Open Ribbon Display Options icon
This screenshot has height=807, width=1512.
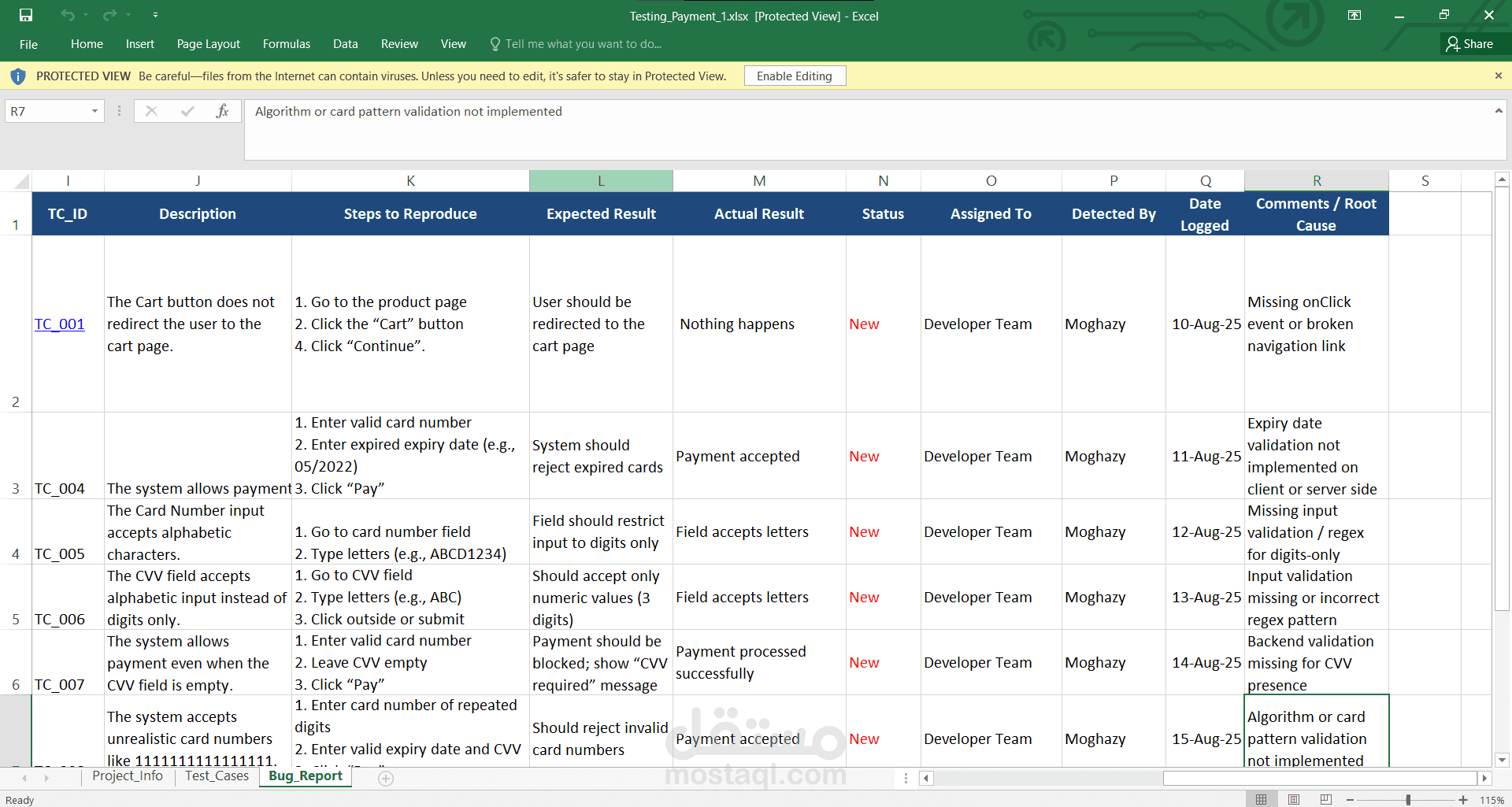pyautogui.click(x=1354, y=15)
